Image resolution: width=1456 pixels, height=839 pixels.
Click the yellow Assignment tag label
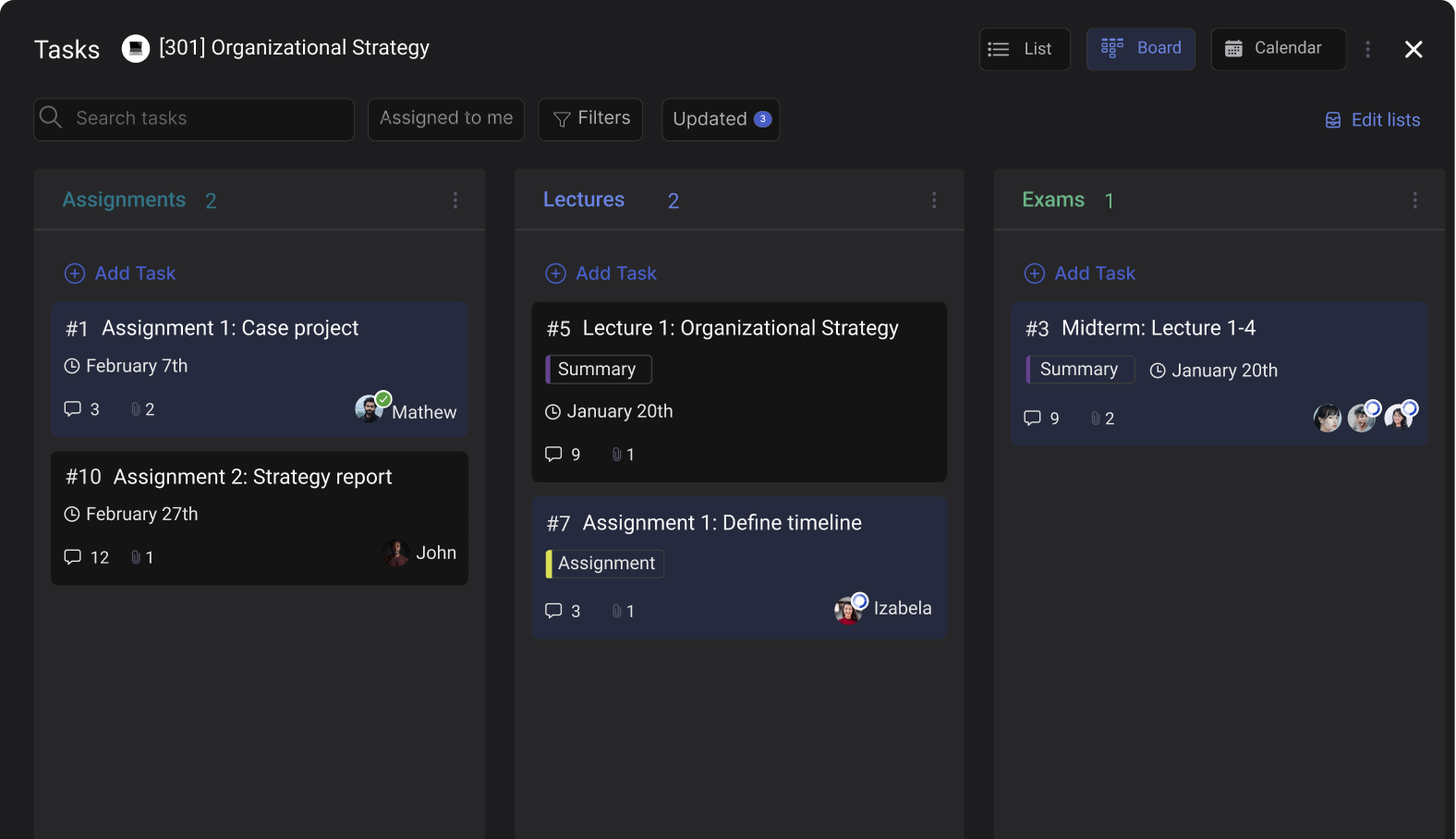click(x=605, y=564)
